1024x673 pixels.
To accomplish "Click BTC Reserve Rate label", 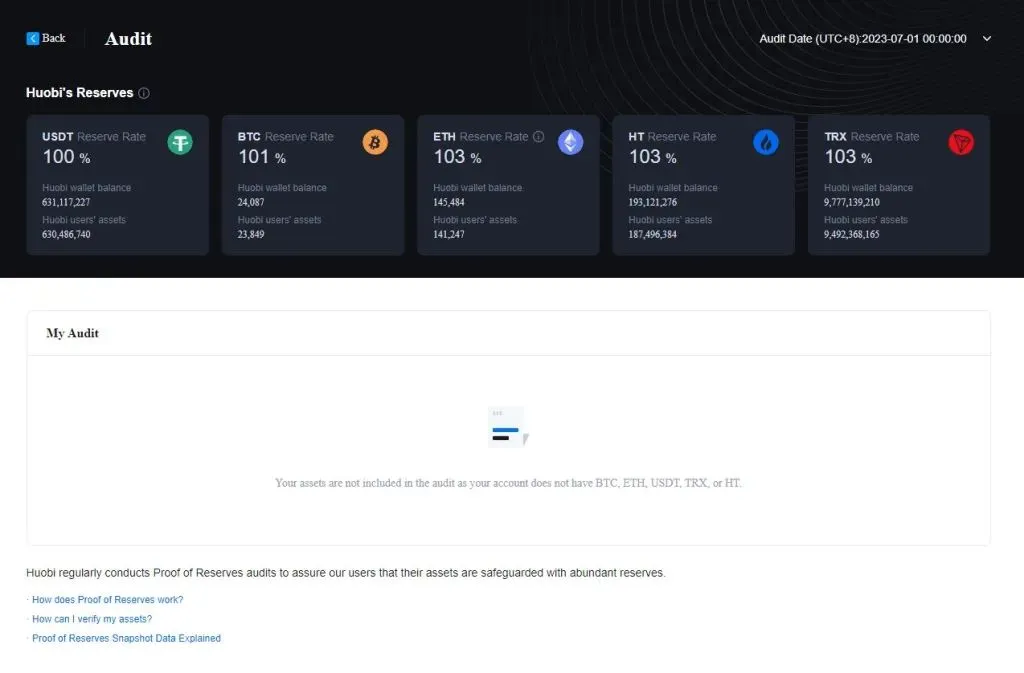I will pos(285,136).
